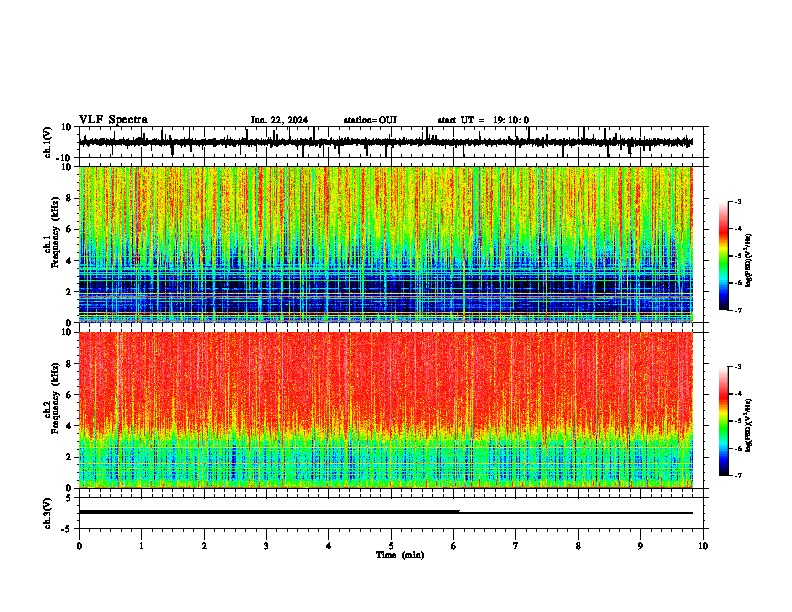Click inside the red ch.2 spectrogram

(385, 410)
